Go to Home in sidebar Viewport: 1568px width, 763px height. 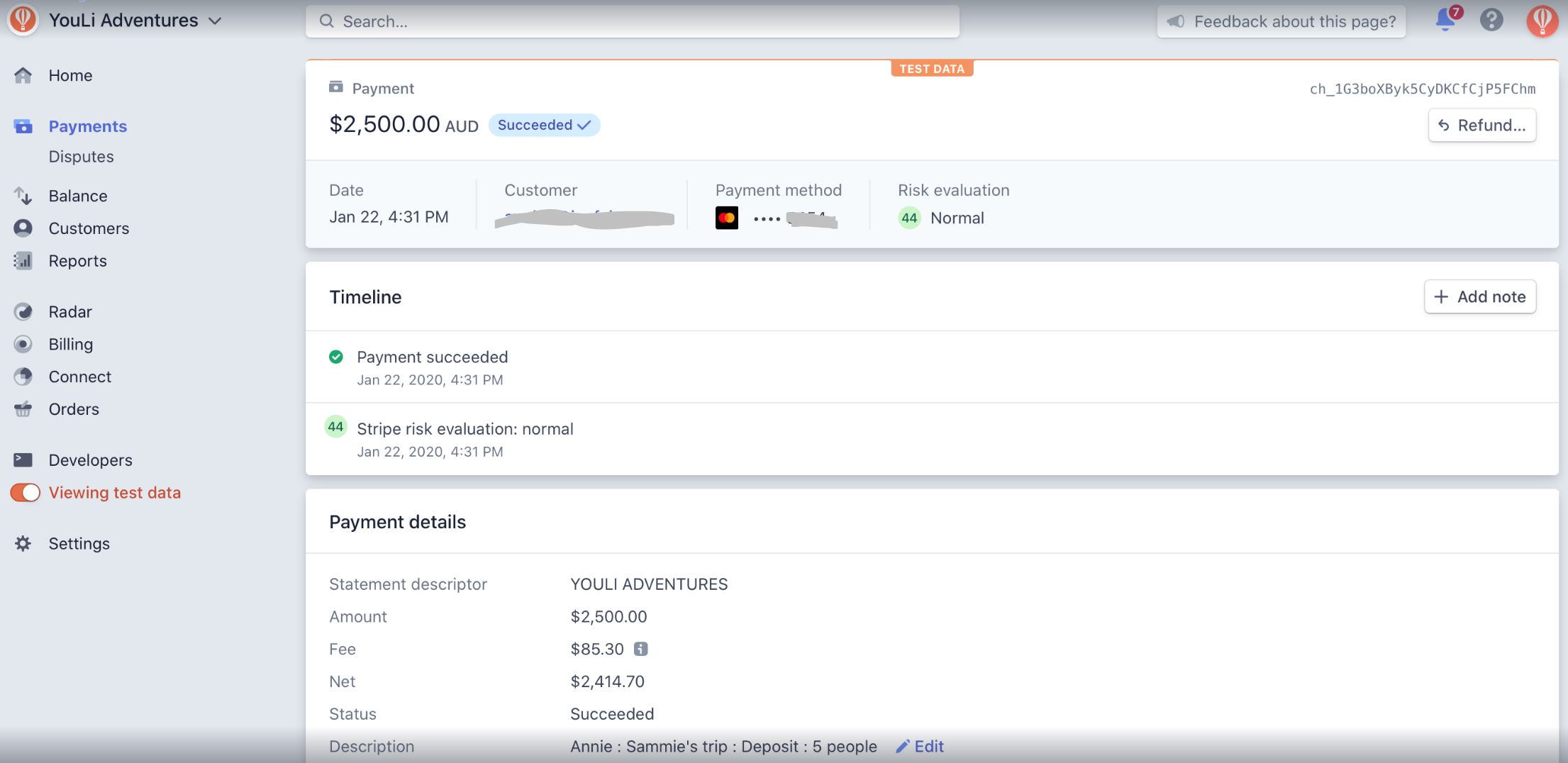[70, 75]
